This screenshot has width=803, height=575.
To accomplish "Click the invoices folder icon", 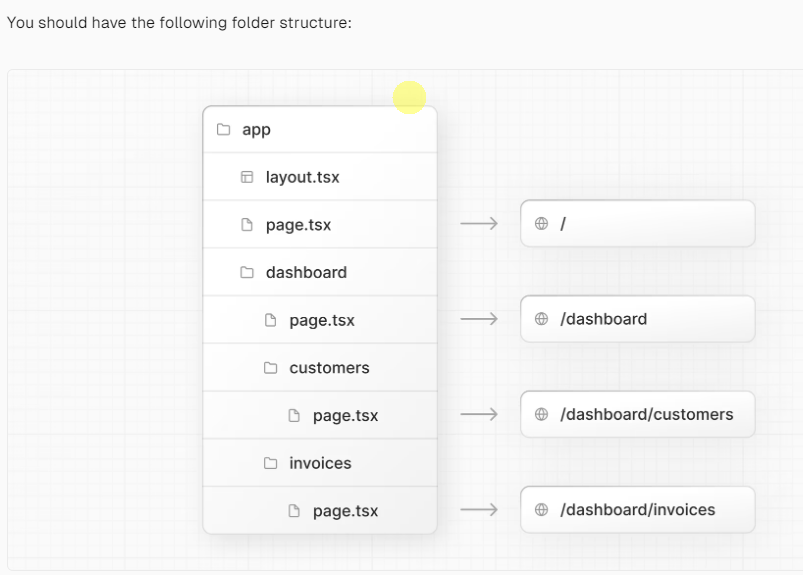I will pos(270,463).
